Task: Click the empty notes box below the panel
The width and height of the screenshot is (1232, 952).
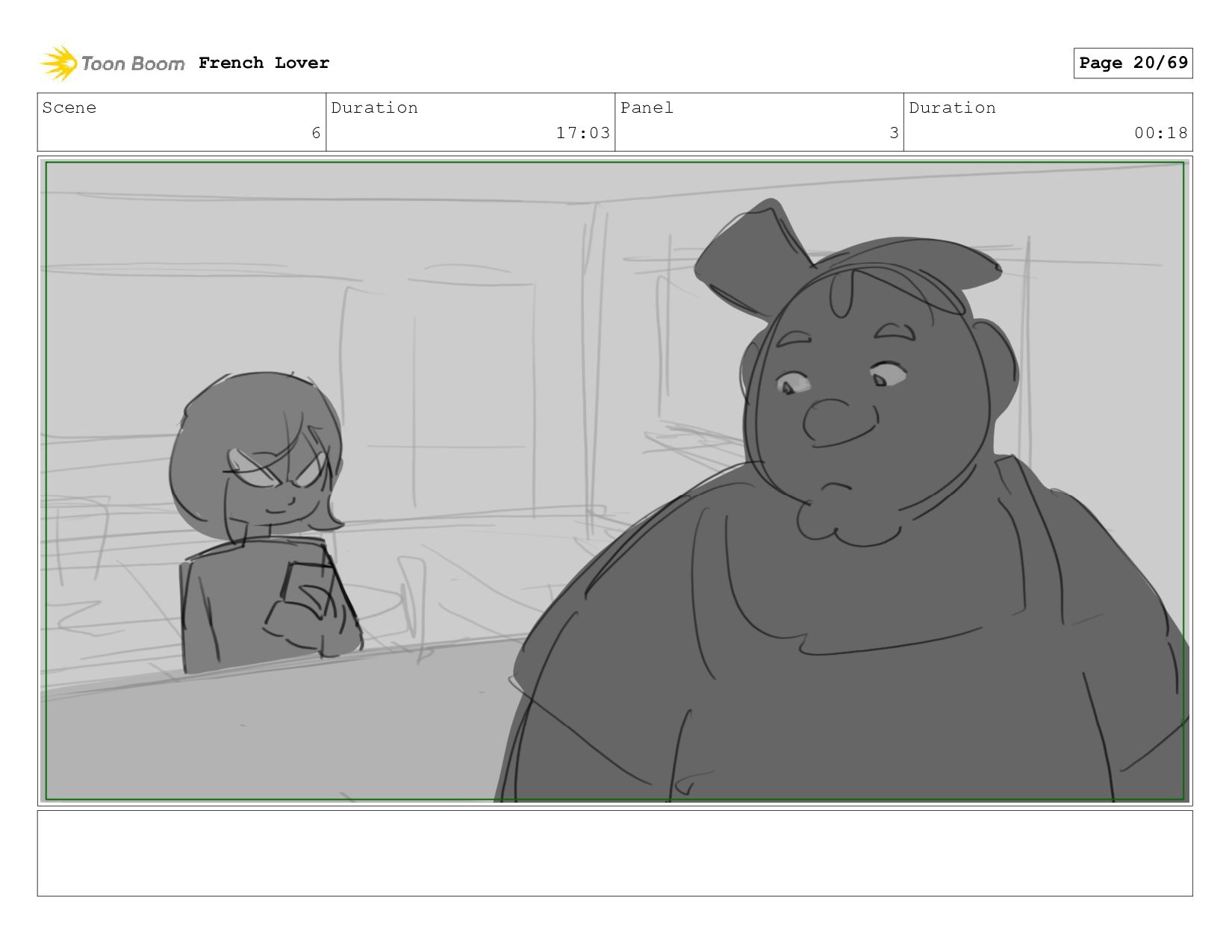Action: pyautogui.click(x=615, y=853)
